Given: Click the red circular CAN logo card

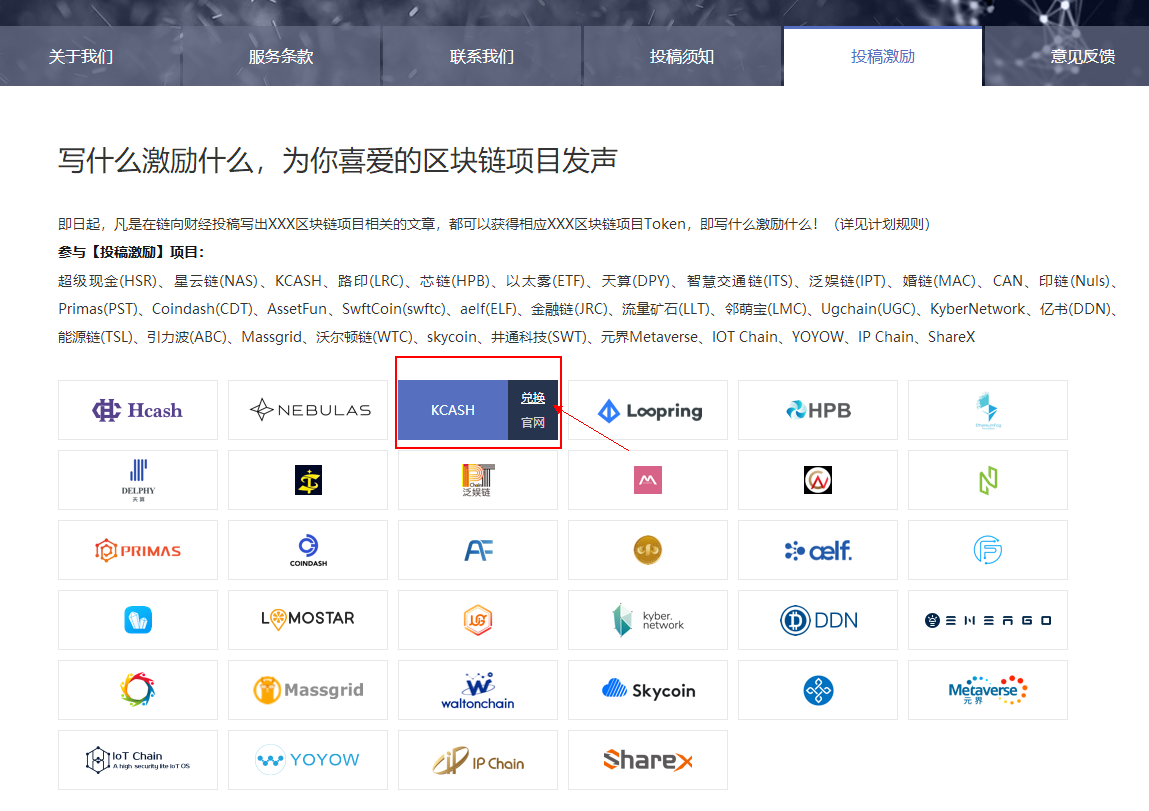Looking at the screenshot, I should (818, 480).
